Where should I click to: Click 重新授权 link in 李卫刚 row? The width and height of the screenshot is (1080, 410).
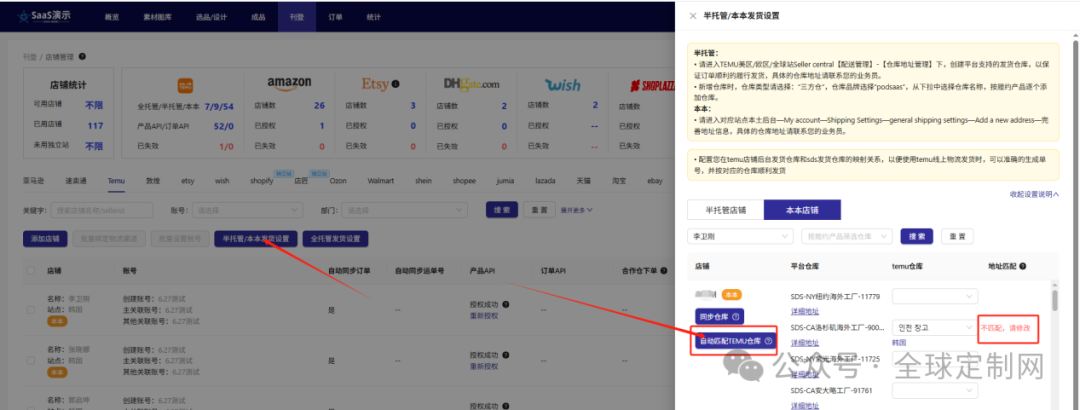click(x=484, y=316)
